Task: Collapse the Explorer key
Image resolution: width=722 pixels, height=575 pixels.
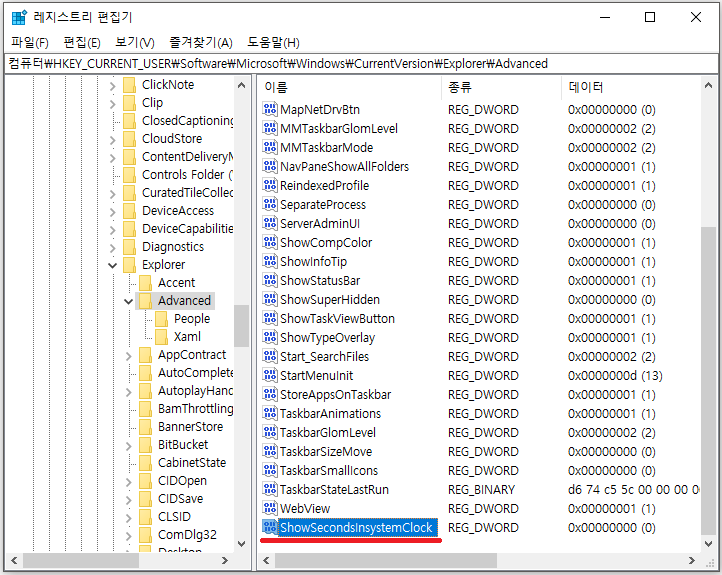Action: tap(112, 265)
